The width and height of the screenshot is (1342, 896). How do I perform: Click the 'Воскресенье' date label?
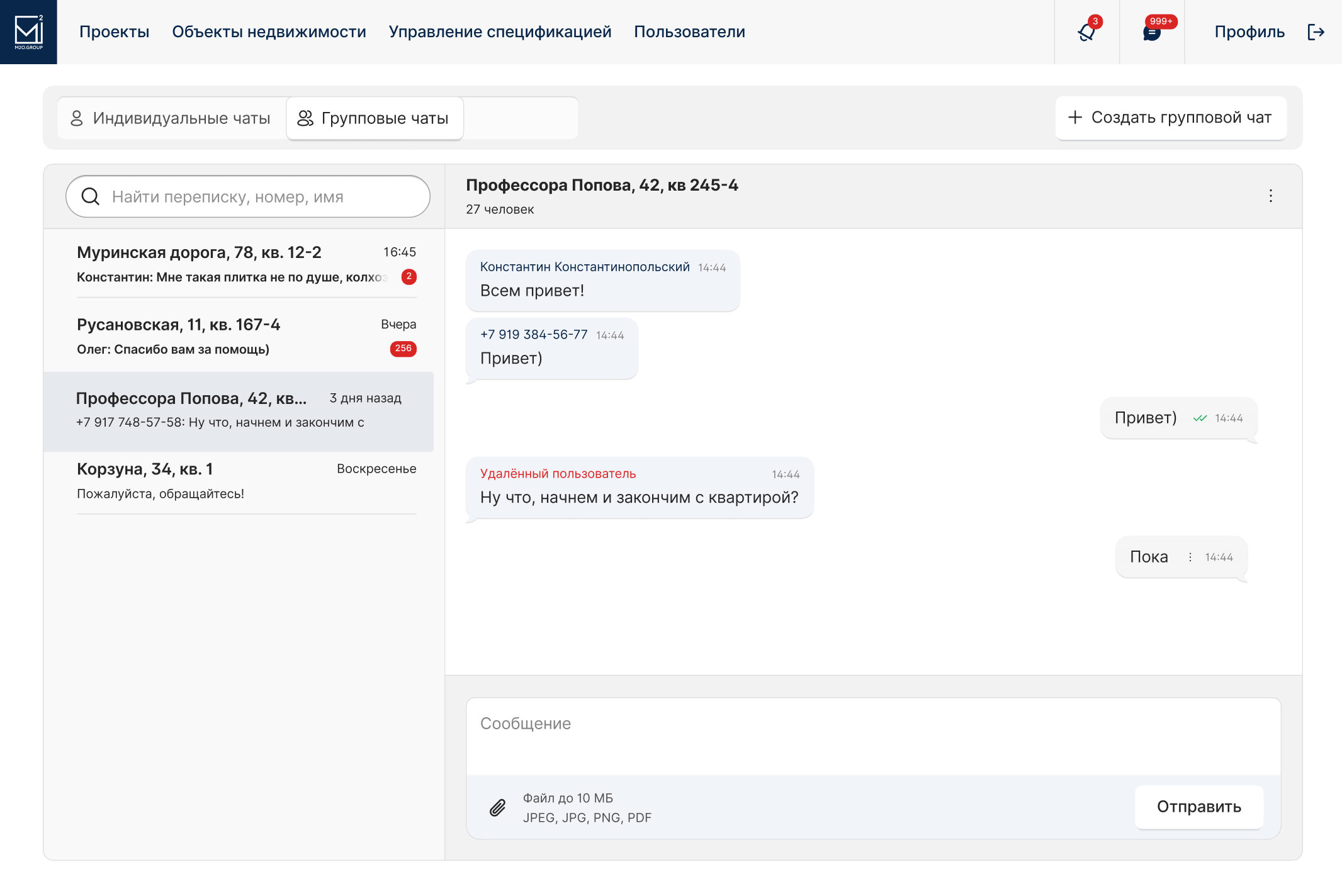tap(376, 469)
